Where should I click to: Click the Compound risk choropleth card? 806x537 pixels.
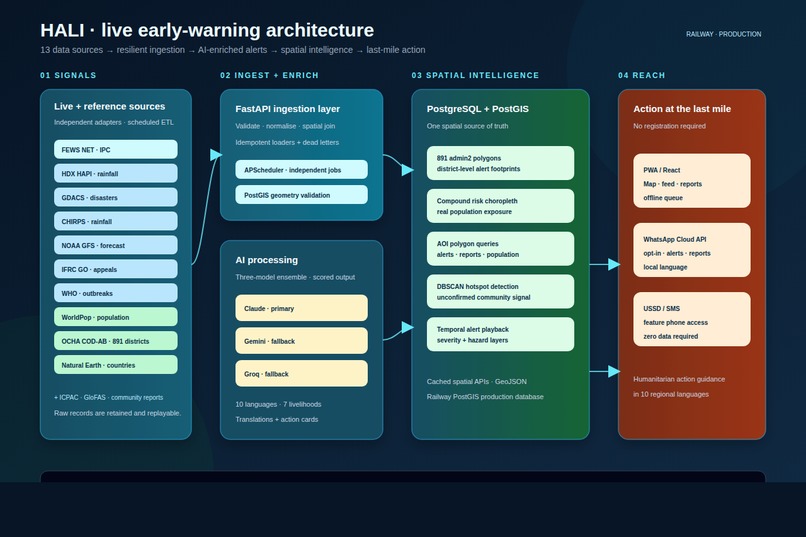(500, 206)
